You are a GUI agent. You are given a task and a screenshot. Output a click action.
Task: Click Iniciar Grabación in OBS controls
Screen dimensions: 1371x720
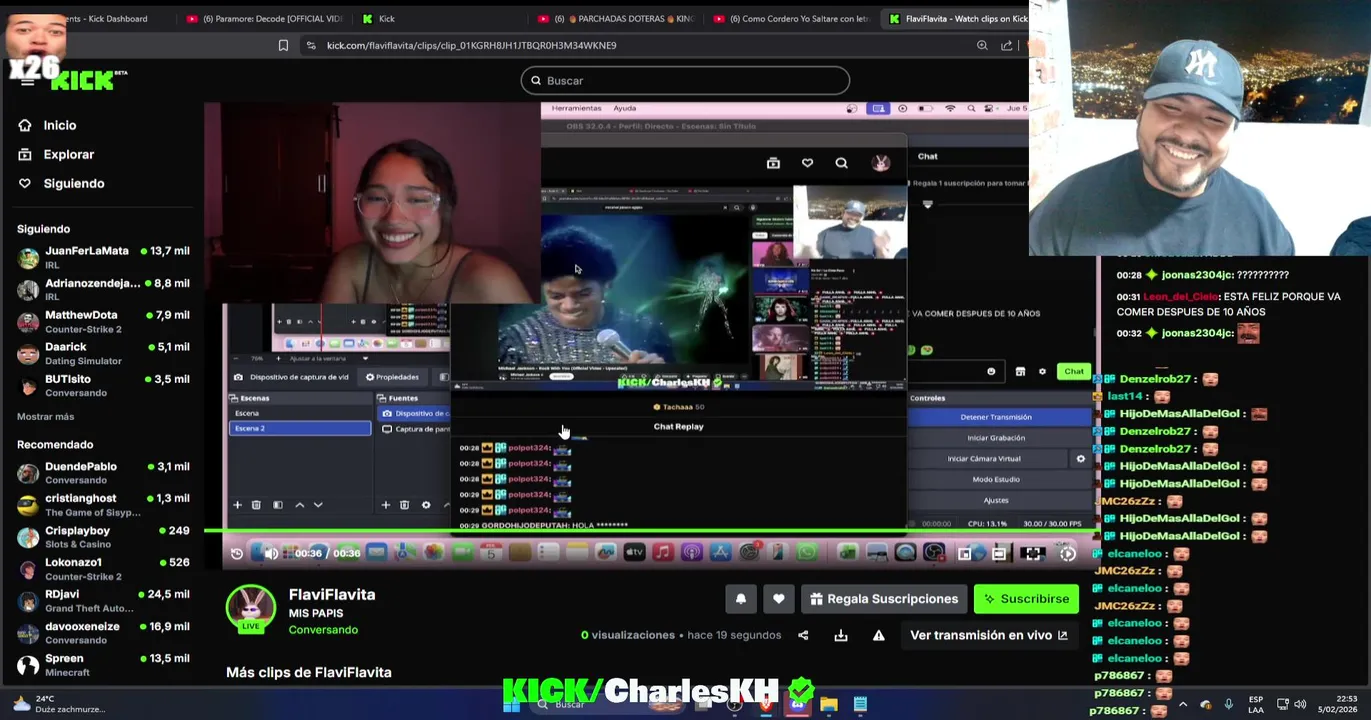tap(996, 438)
